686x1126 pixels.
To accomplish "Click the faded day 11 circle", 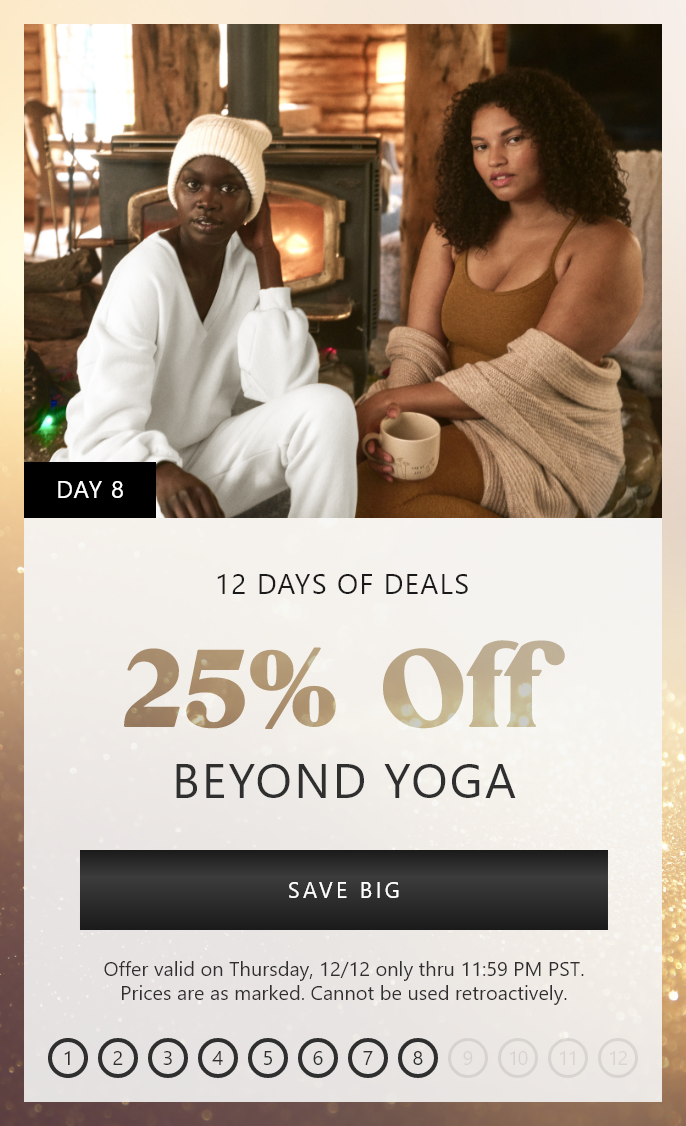I will 568,1058.
